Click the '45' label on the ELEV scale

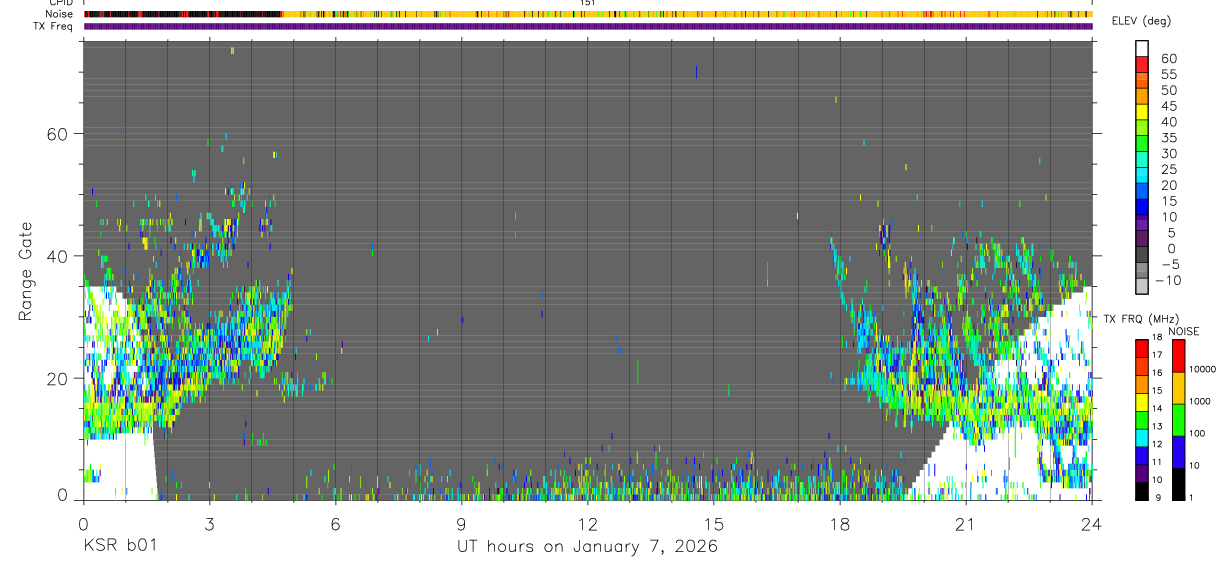point(1168,106)
